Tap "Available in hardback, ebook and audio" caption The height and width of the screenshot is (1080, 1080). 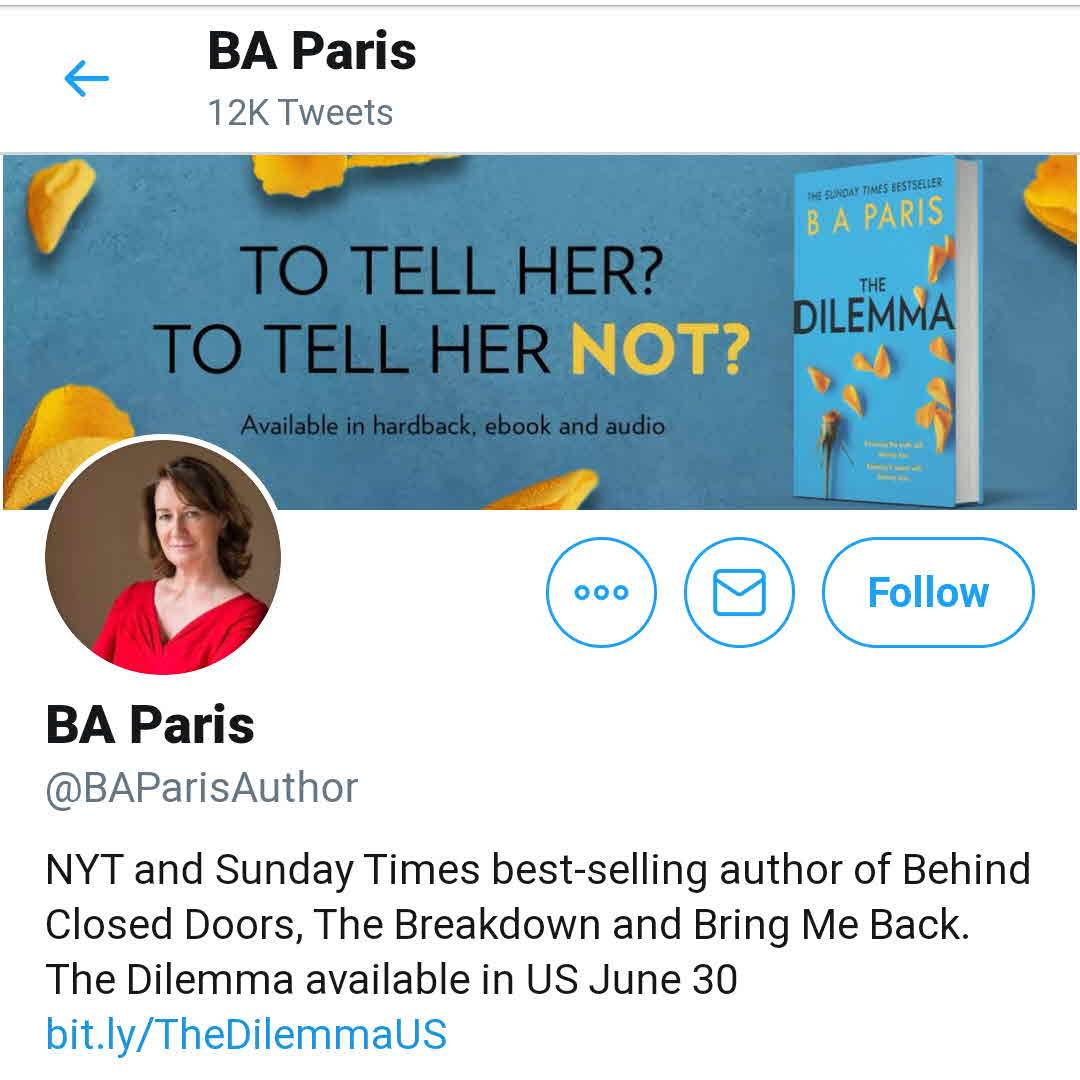point(452,426)
